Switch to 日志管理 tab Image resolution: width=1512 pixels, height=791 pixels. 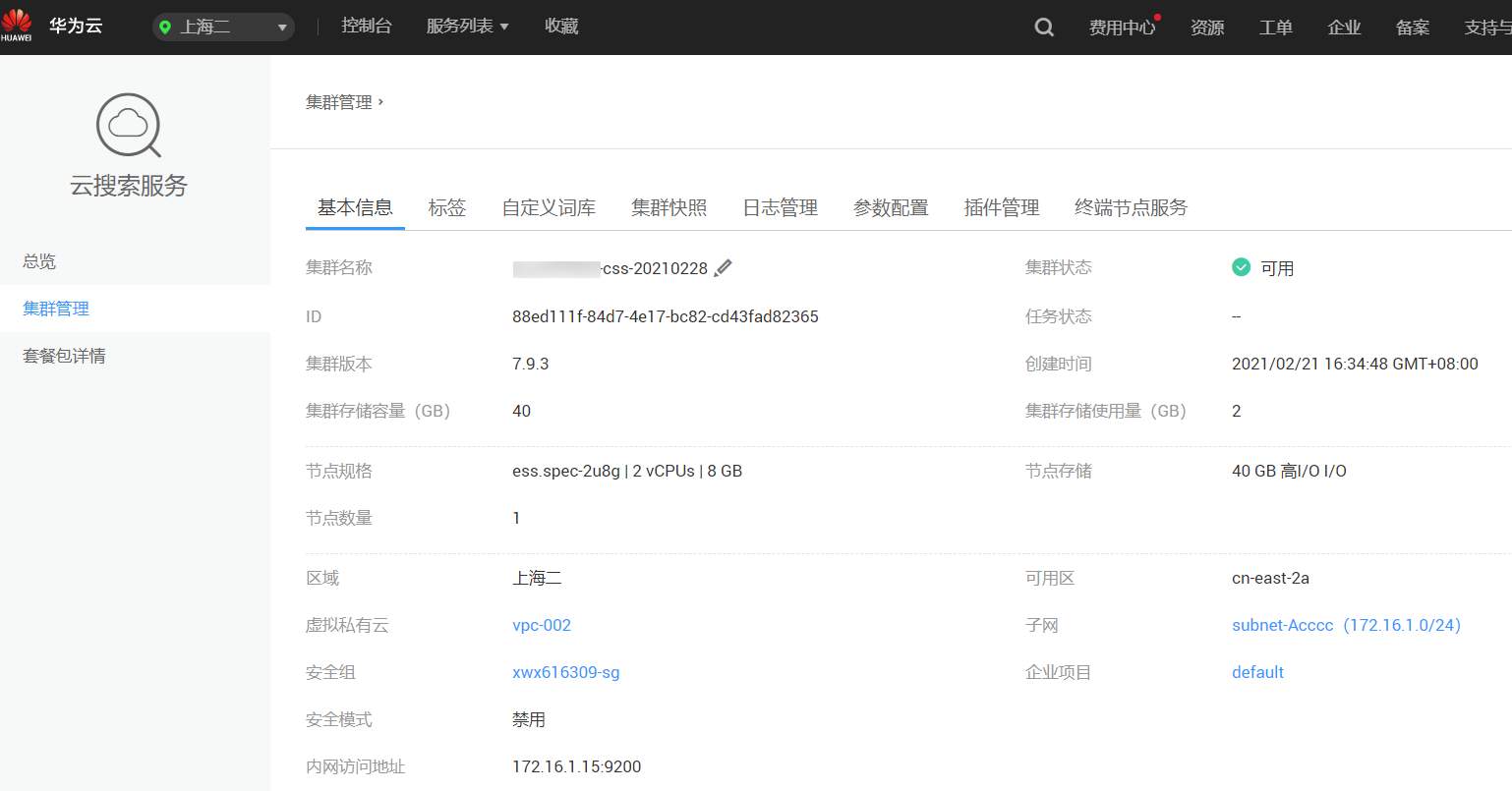click(780, 207)
